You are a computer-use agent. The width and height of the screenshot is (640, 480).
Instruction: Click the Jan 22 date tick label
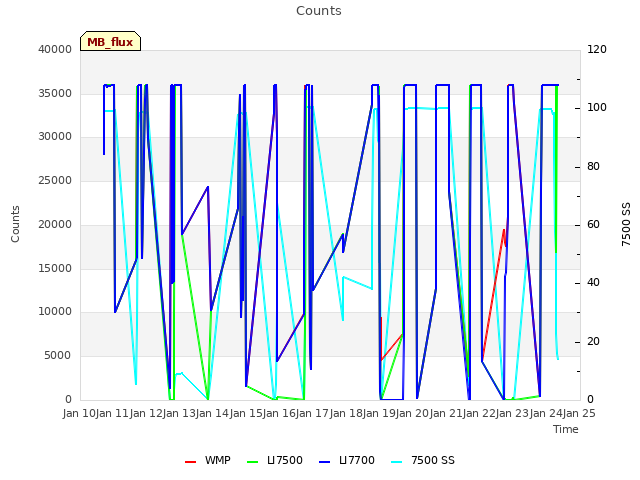479,413
